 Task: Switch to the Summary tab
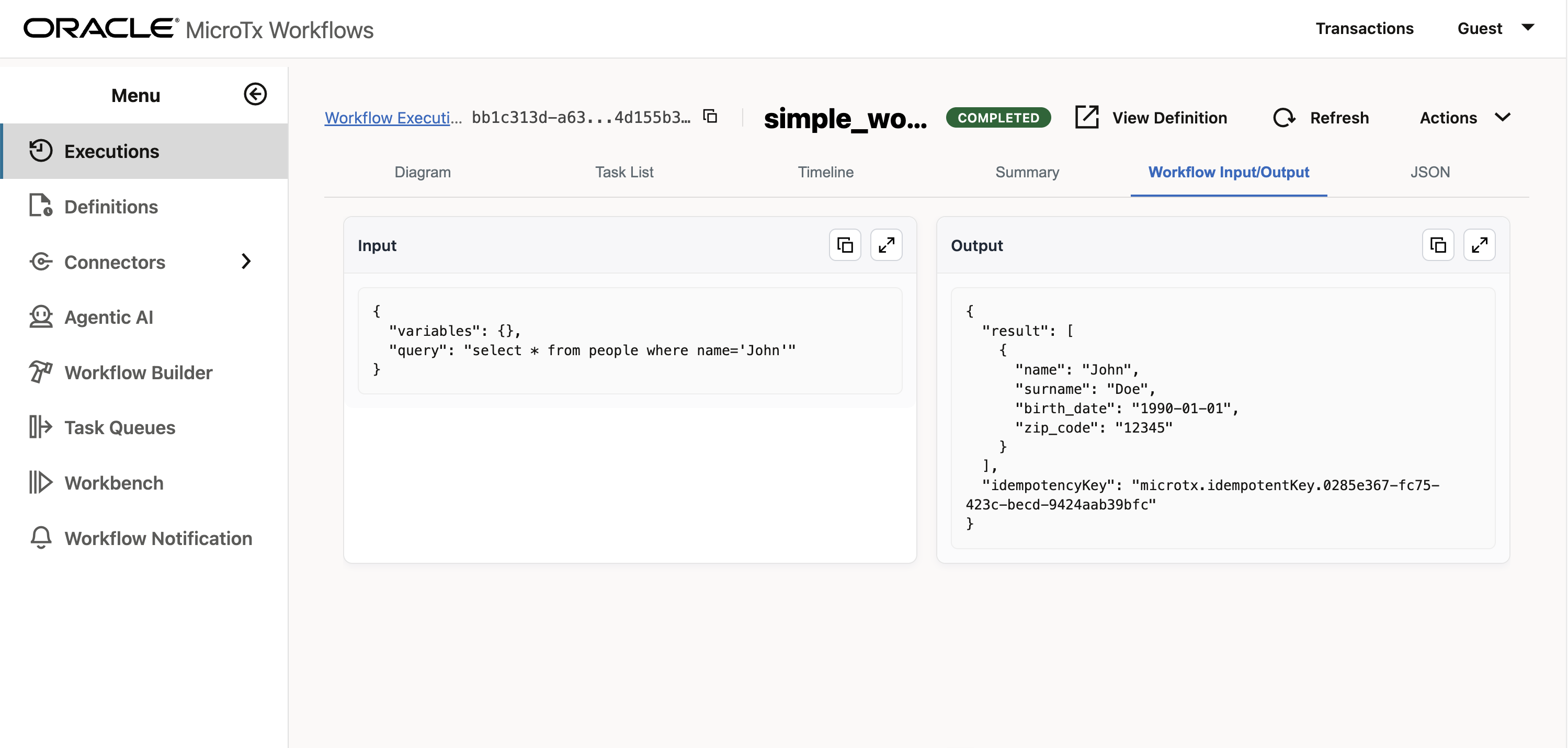[1027, 172]
